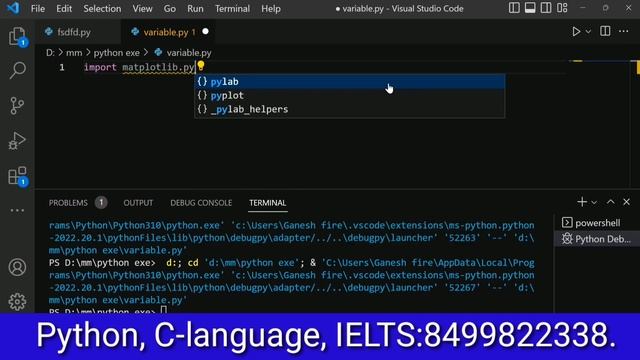Run the Python file with play button
The height and width of the screenshot is (360, 640).
[576, 31]
